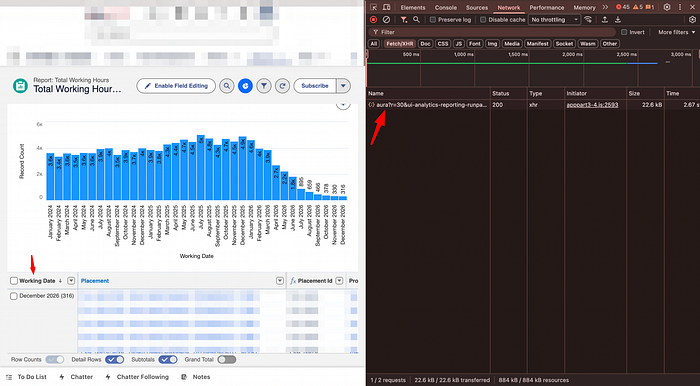This screenshot has height=386, width=700.
Task: Open the apppart3-4.js:2593 initiator link
Action: pos(592,105)
